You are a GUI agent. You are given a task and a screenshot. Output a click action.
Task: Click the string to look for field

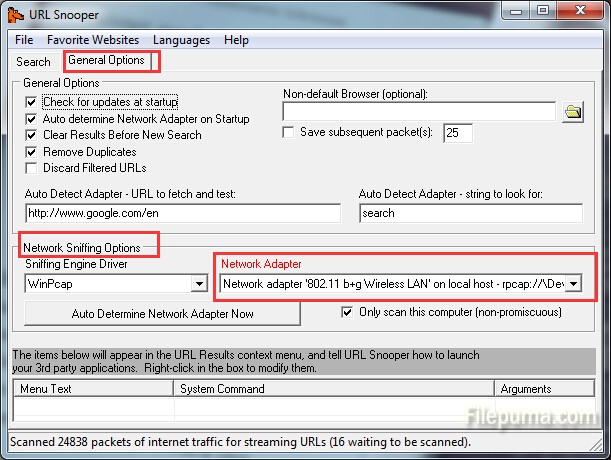[469, 213]
